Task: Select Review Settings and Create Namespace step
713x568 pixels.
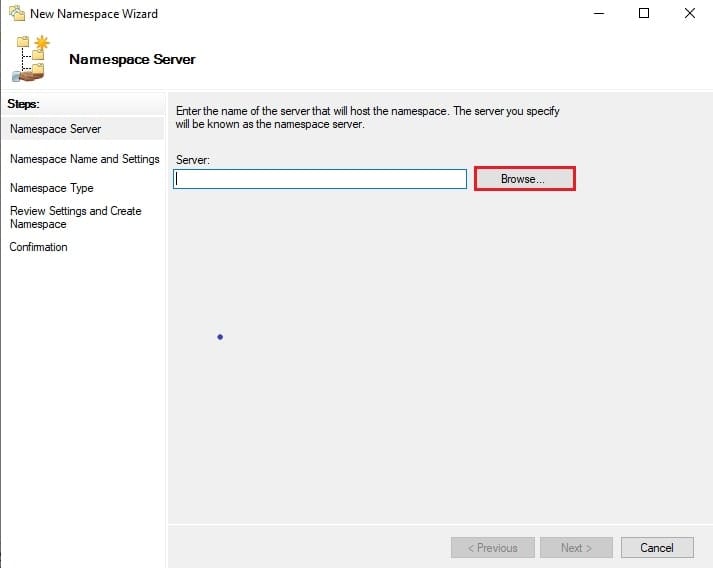Action: coord(75,217)
